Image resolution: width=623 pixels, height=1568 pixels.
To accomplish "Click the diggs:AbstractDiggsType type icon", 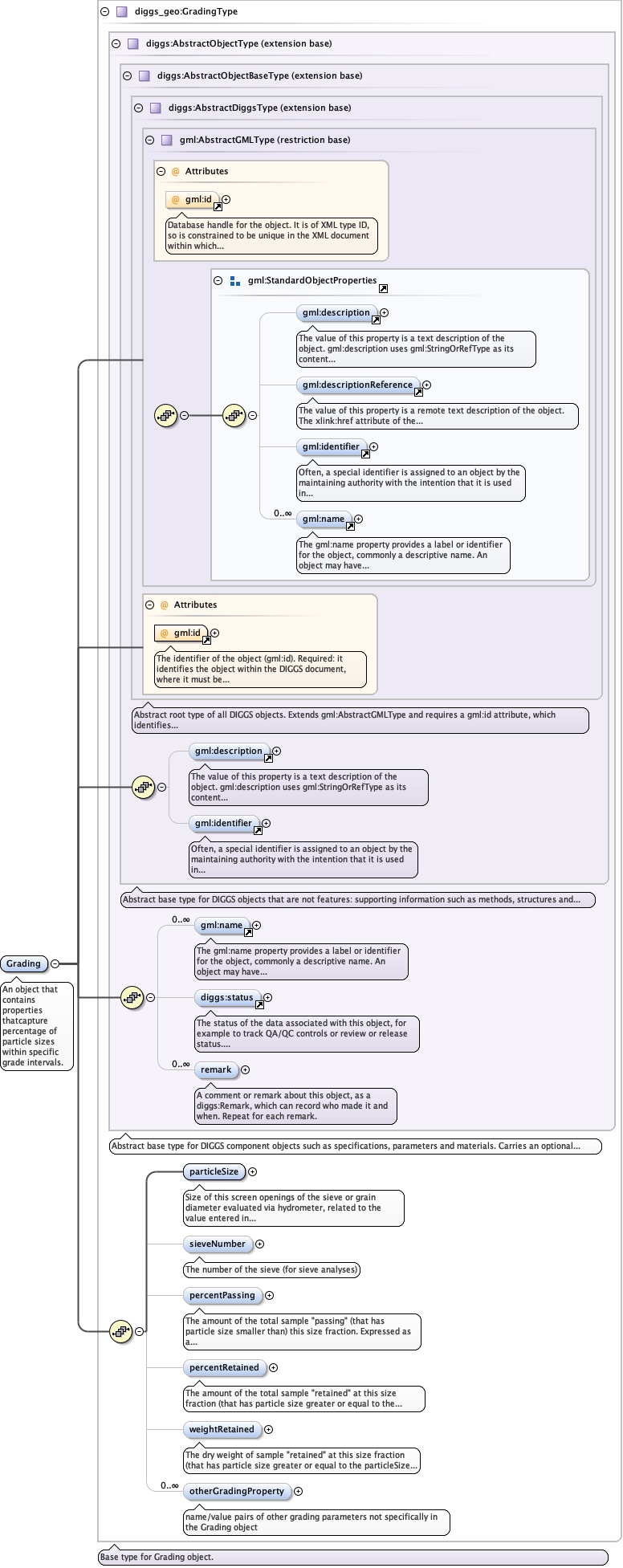I will click(156, 108).
